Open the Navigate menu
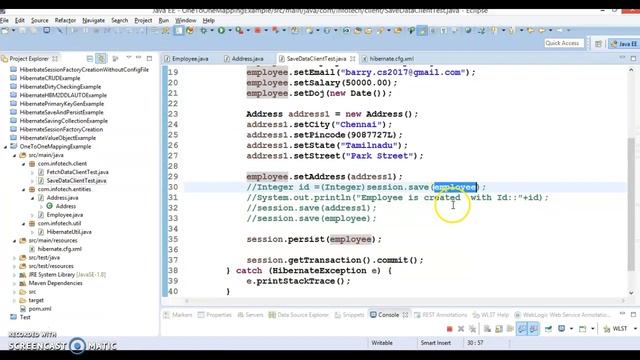Image resolution: width=640 pixels, height=360 pixels. (93, 20)
